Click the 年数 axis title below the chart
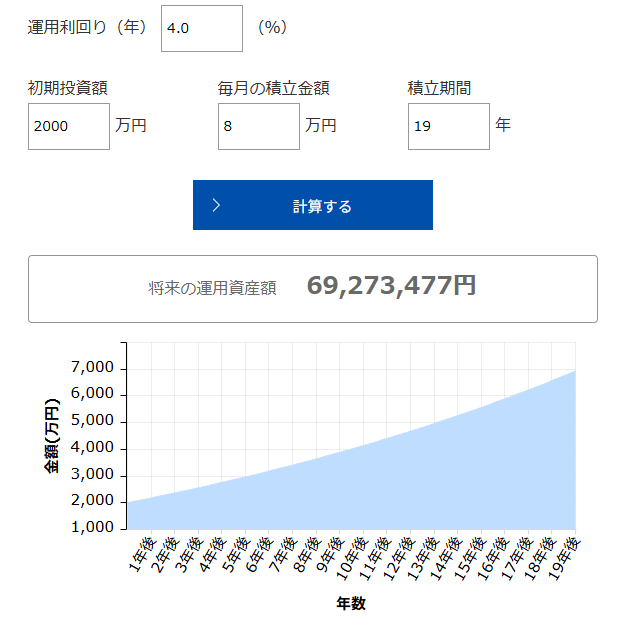Image resolution: width=632 pixels, height=625 pixels. (351, 603)
